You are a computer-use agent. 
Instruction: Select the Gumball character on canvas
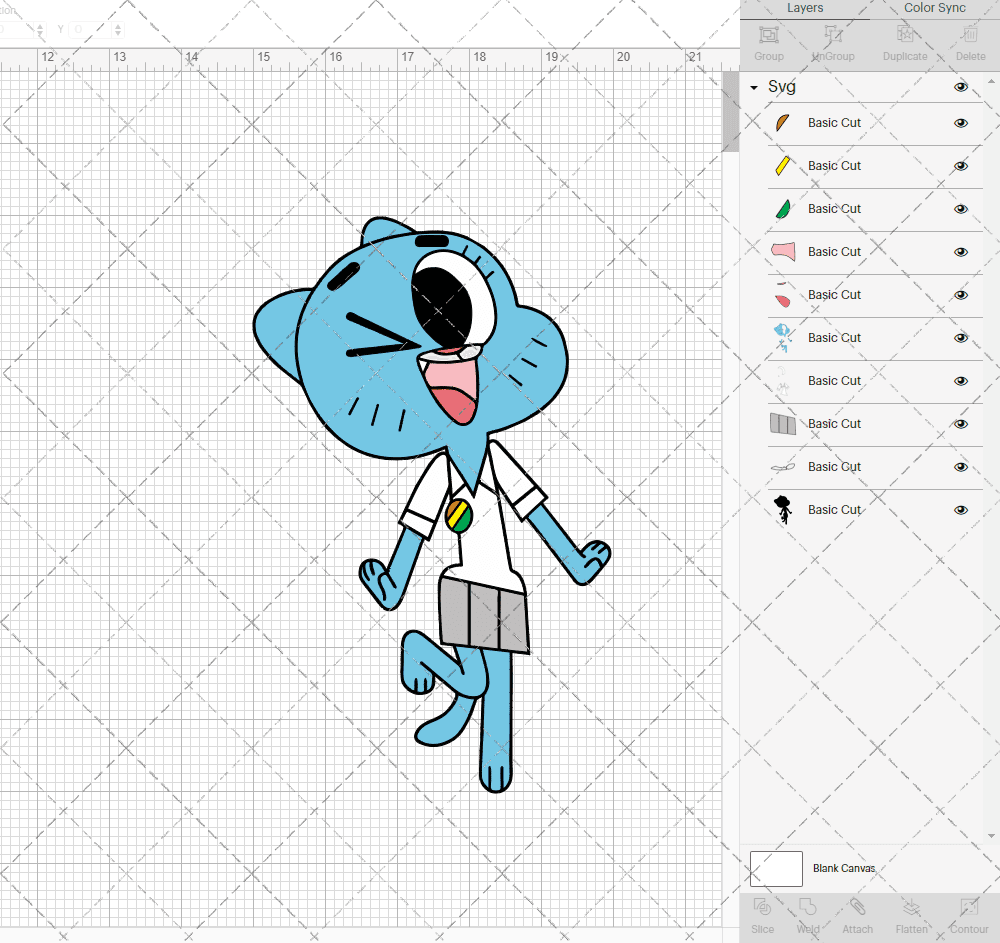pos(432,504)
